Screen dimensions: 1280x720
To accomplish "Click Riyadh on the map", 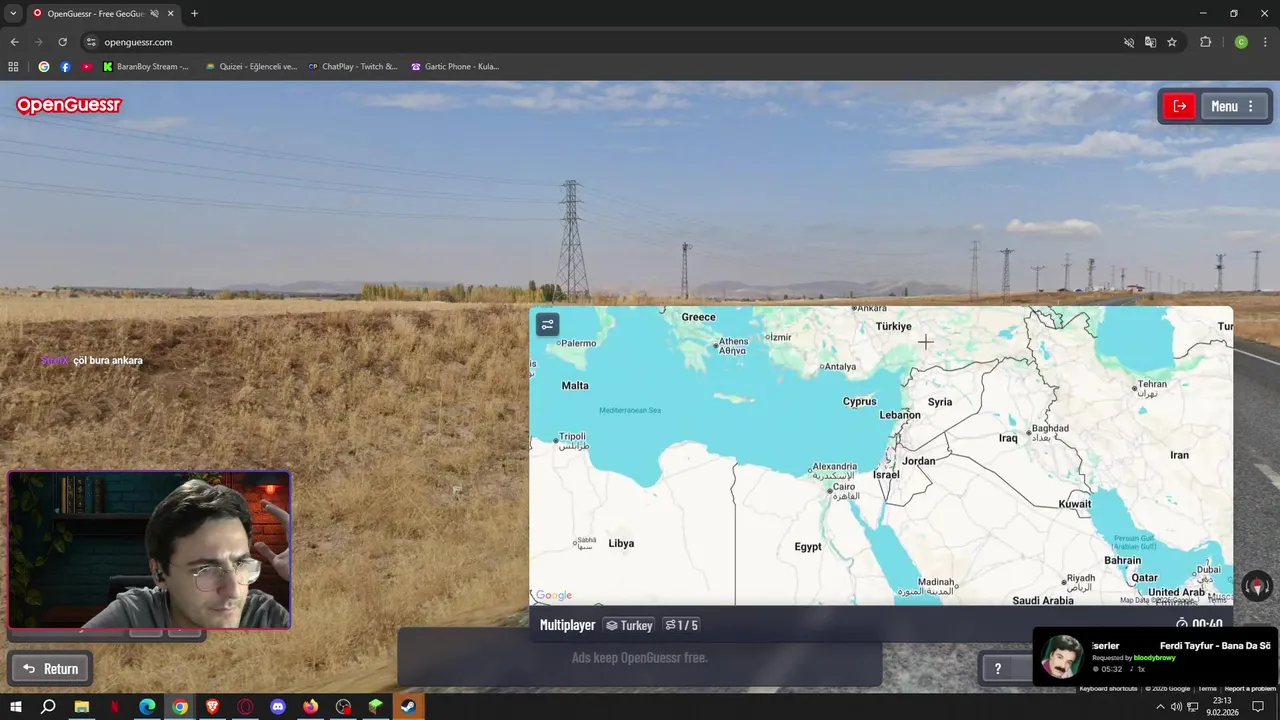I will tap(1079, 582).
